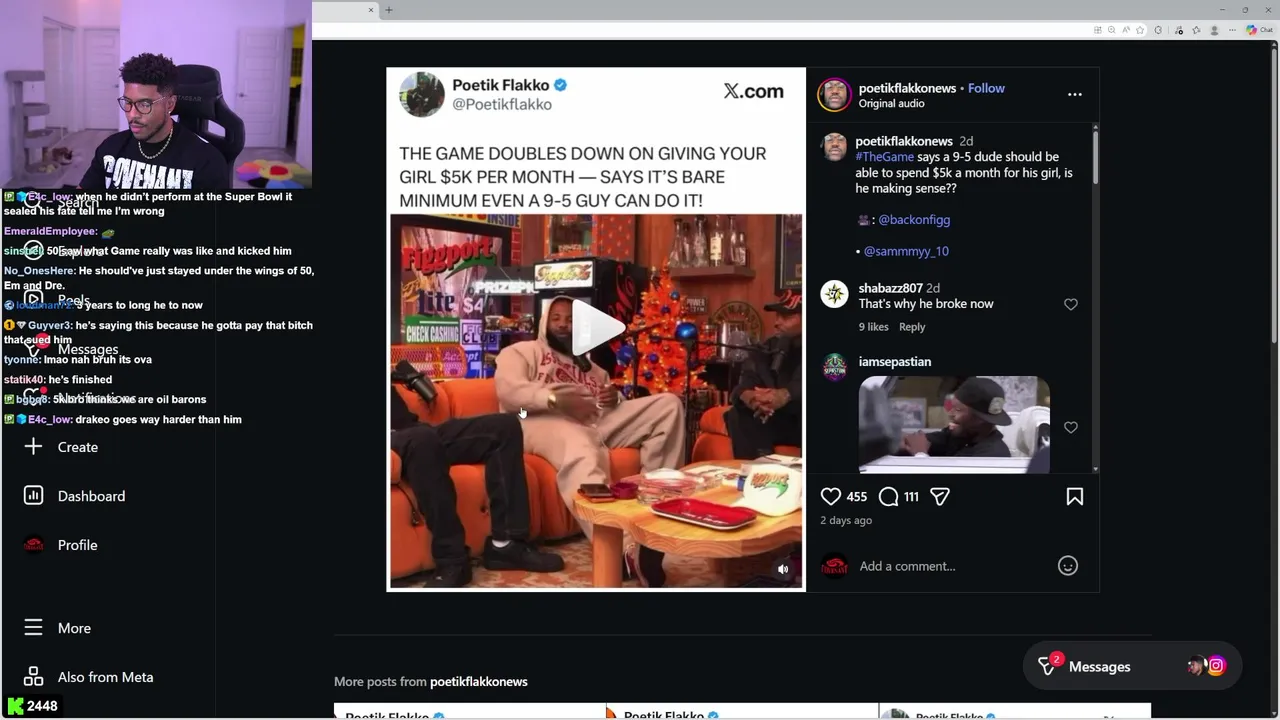
Task: Click the page vertical scrollbar
Action: coord(1275,195)
